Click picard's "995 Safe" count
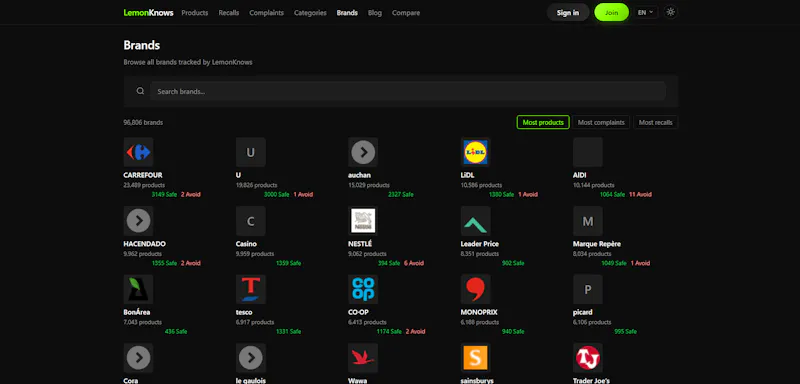The height and width of the screenshot is (384, 800). pyautogui.click(x=626, y=331)
